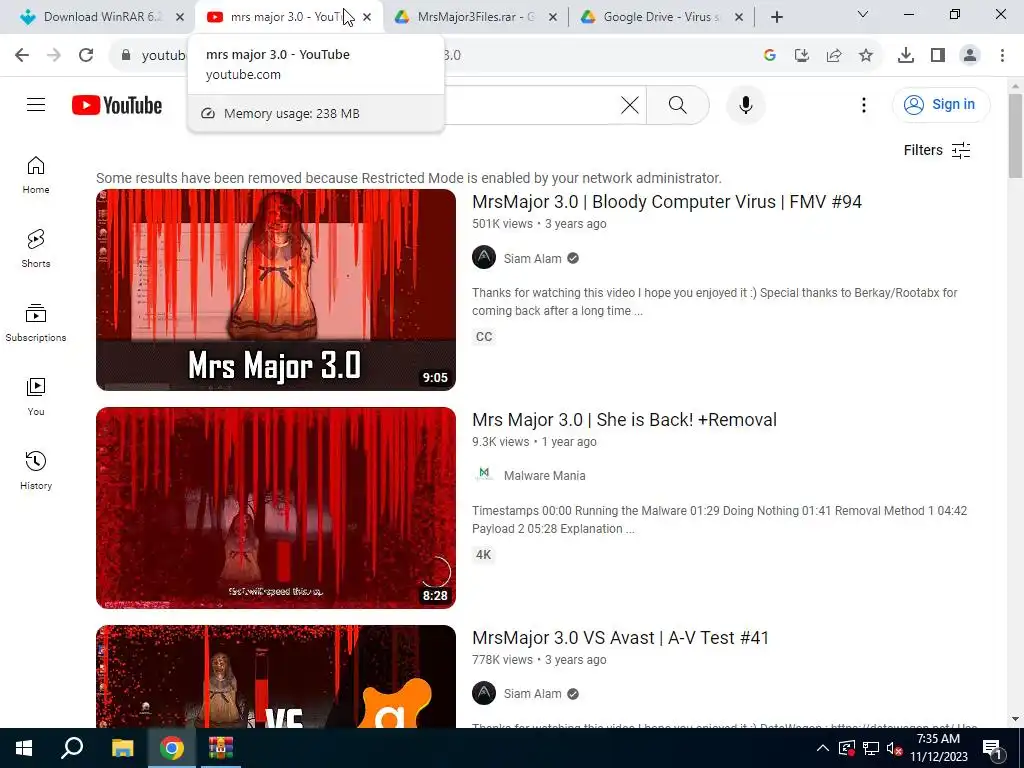This screenshot has width=1024, height=768.
Task: Open Google icon in address bar
Action: pyautogui.click(x=770, y=56)
